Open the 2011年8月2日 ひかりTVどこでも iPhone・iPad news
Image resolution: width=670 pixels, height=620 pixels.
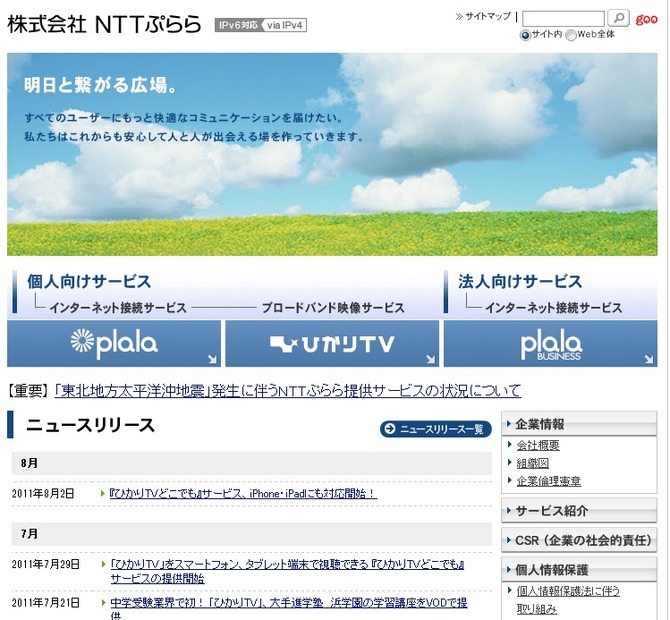(243, 494)
